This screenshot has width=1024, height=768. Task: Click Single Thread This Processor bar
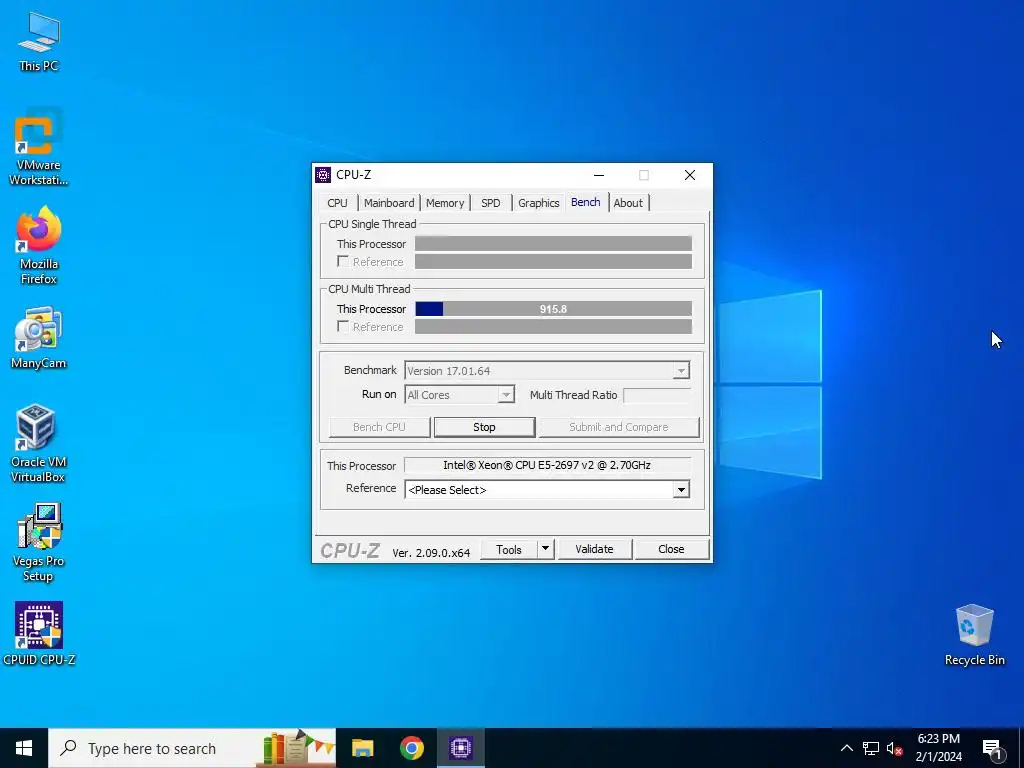click(553, 244)
